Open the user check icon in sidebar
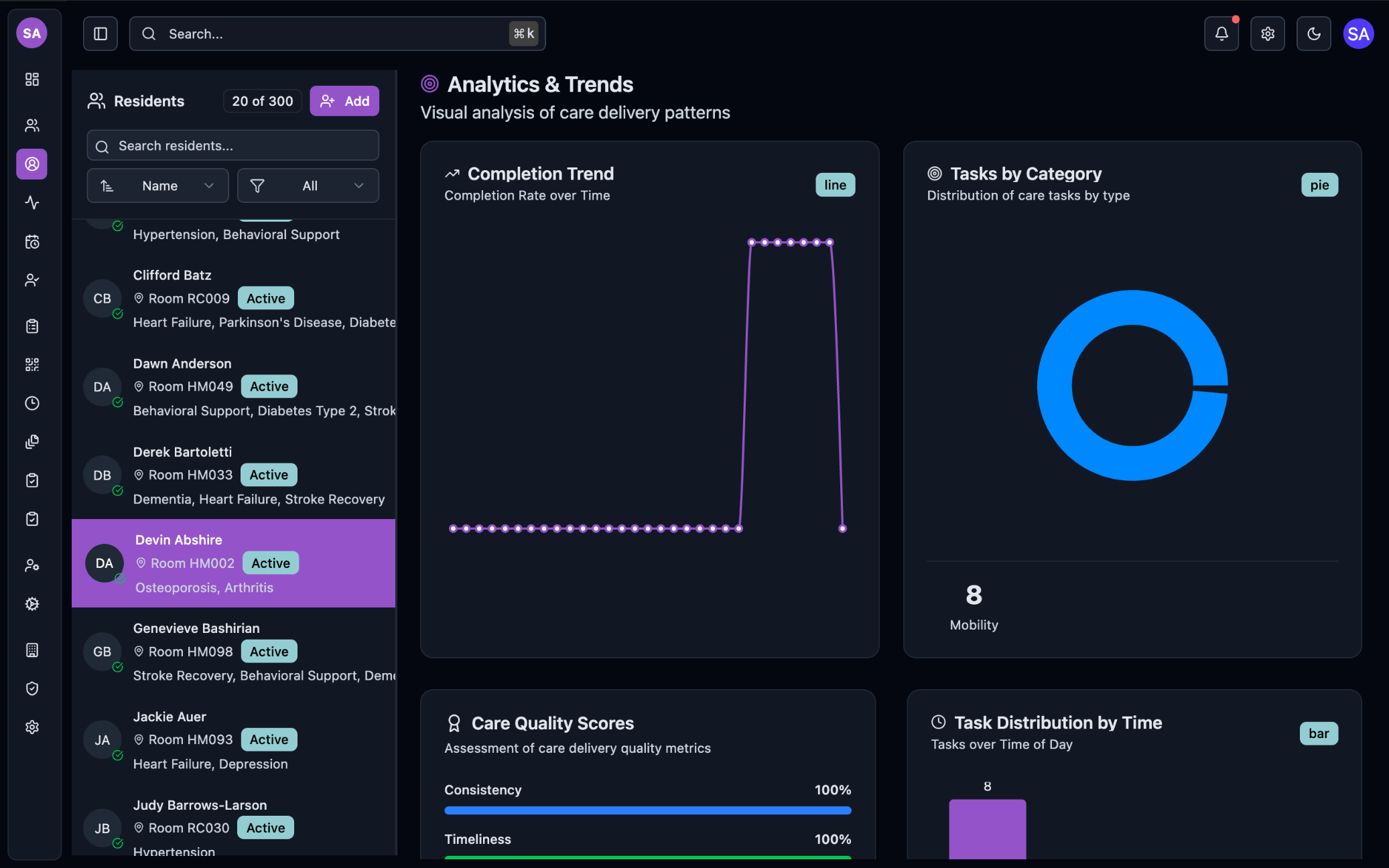The image size is (1389, 868). coord(31,281)
